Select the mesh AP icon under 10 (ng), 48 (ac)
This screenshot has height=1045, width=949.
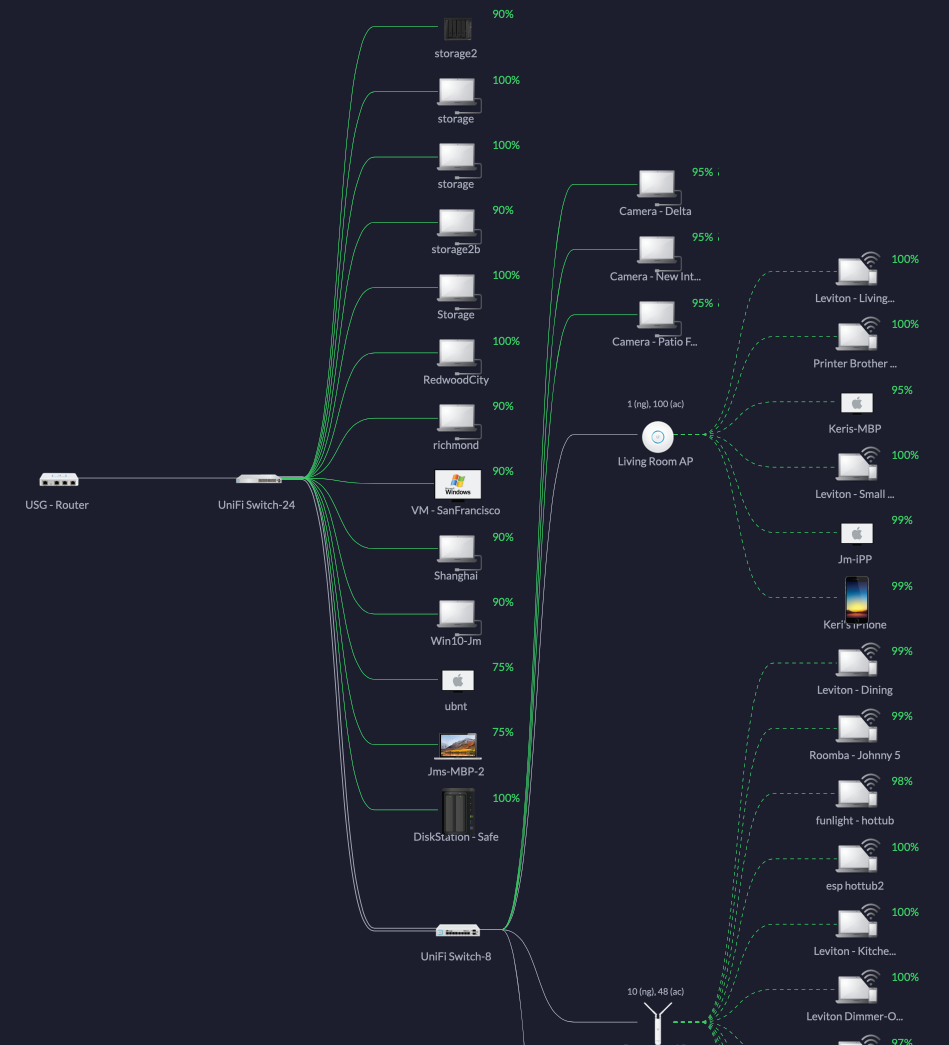pyautogui.click(x=658, y=1023)
